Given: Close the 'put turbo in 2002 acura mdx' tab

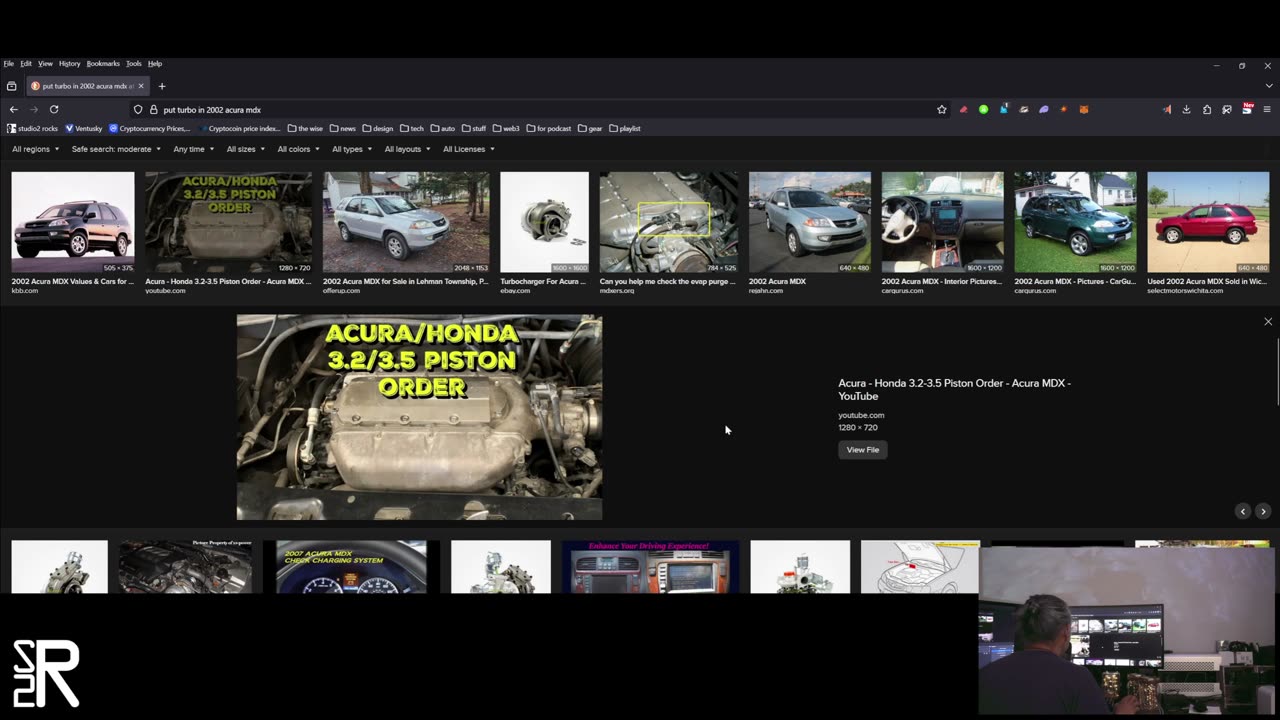Looking at the screenshot, I should click(141, 86).
